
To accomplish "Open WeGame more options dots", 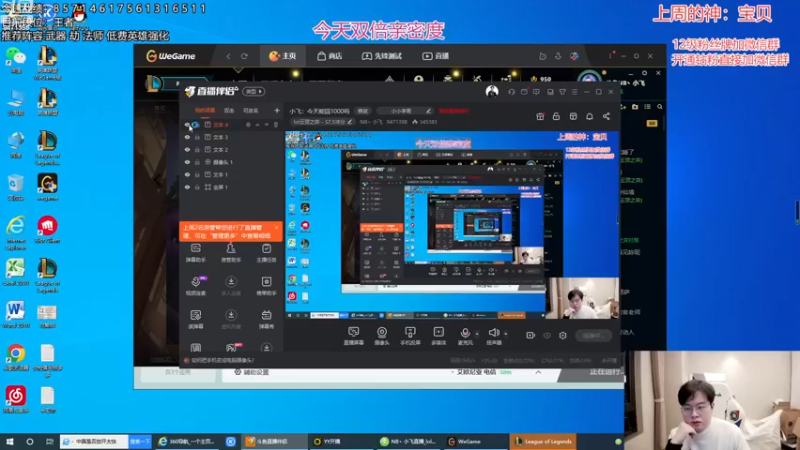I will click(610, 56).
